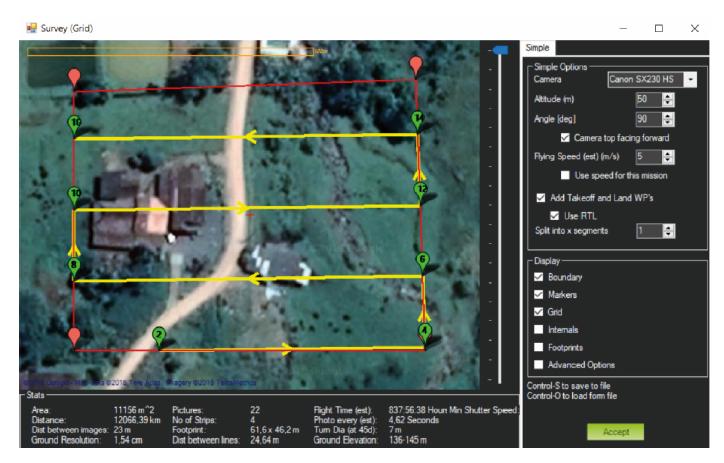Show Footprints on the map
Screen dimensions: 724x463
click(x=540, y=347)
